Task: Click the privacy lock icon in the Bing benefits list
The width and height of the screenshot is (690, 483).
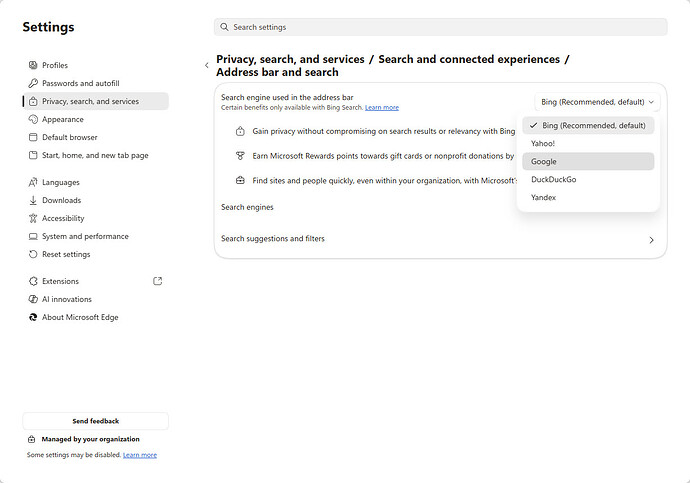Action: [x=240, y=131]
